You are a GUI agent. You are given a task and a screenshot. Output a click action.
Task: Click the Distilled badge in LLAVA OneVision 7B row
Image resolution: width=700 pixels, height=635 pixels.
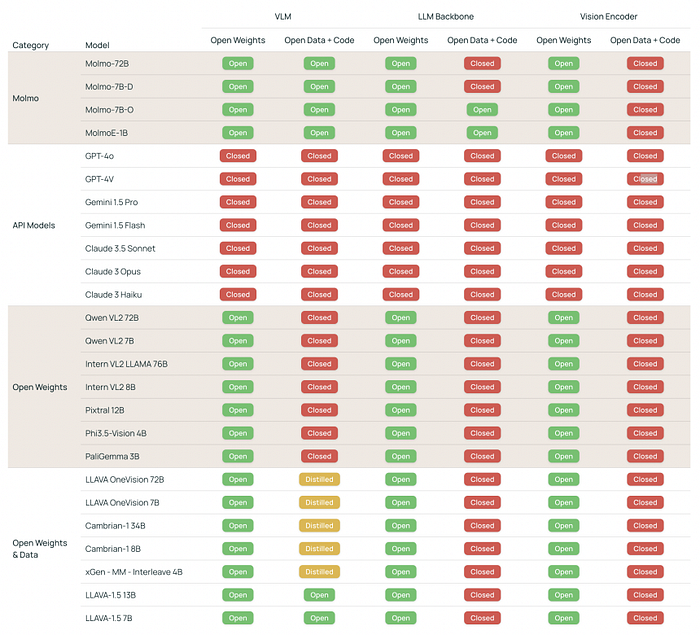pos(319,503)
